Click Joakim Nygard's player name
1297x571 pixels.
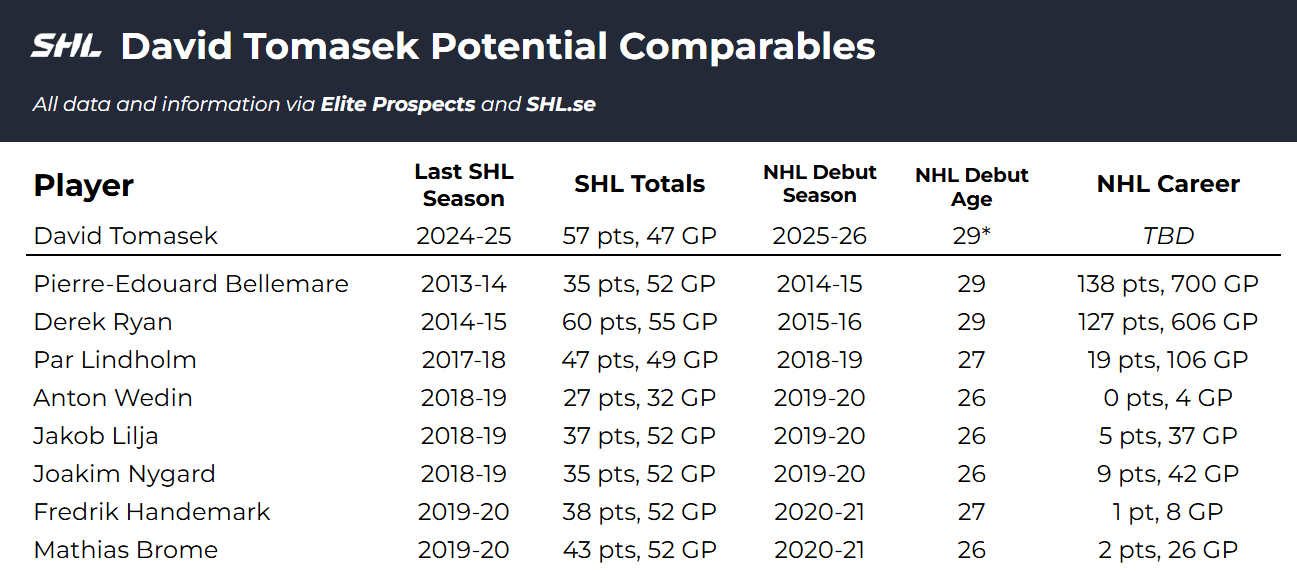point(125,474)
